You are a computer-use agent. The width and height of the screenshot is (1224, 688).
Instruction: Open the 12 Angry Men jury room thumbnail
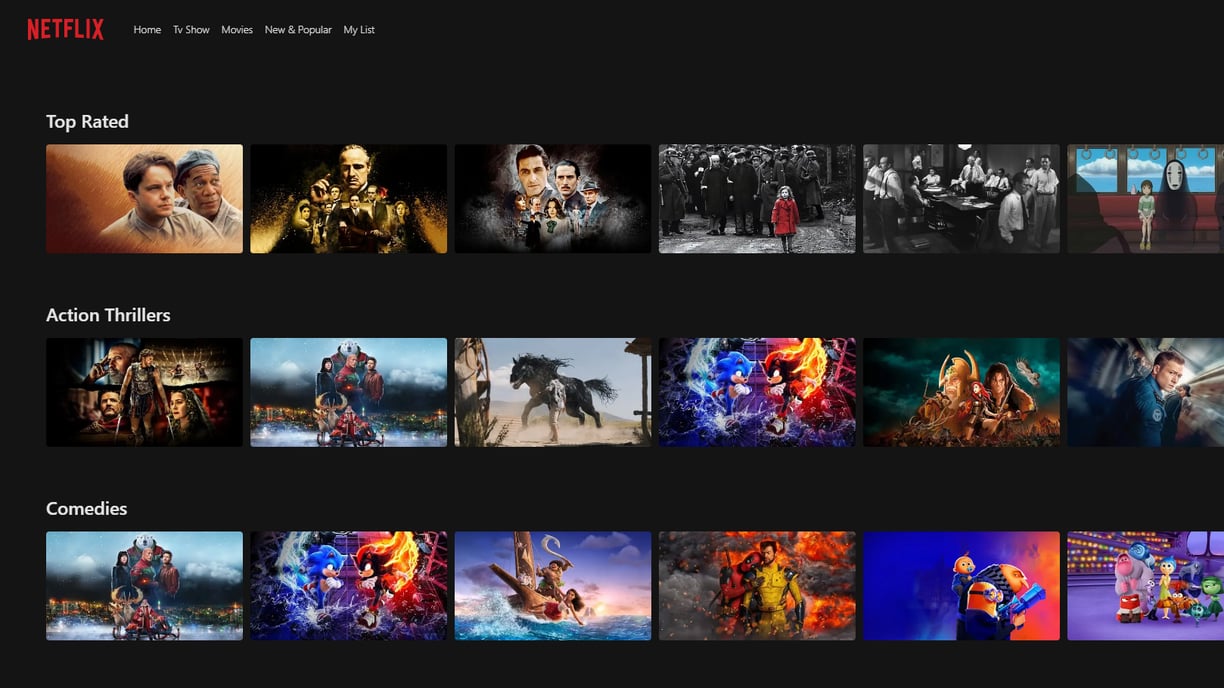point(961,199)
